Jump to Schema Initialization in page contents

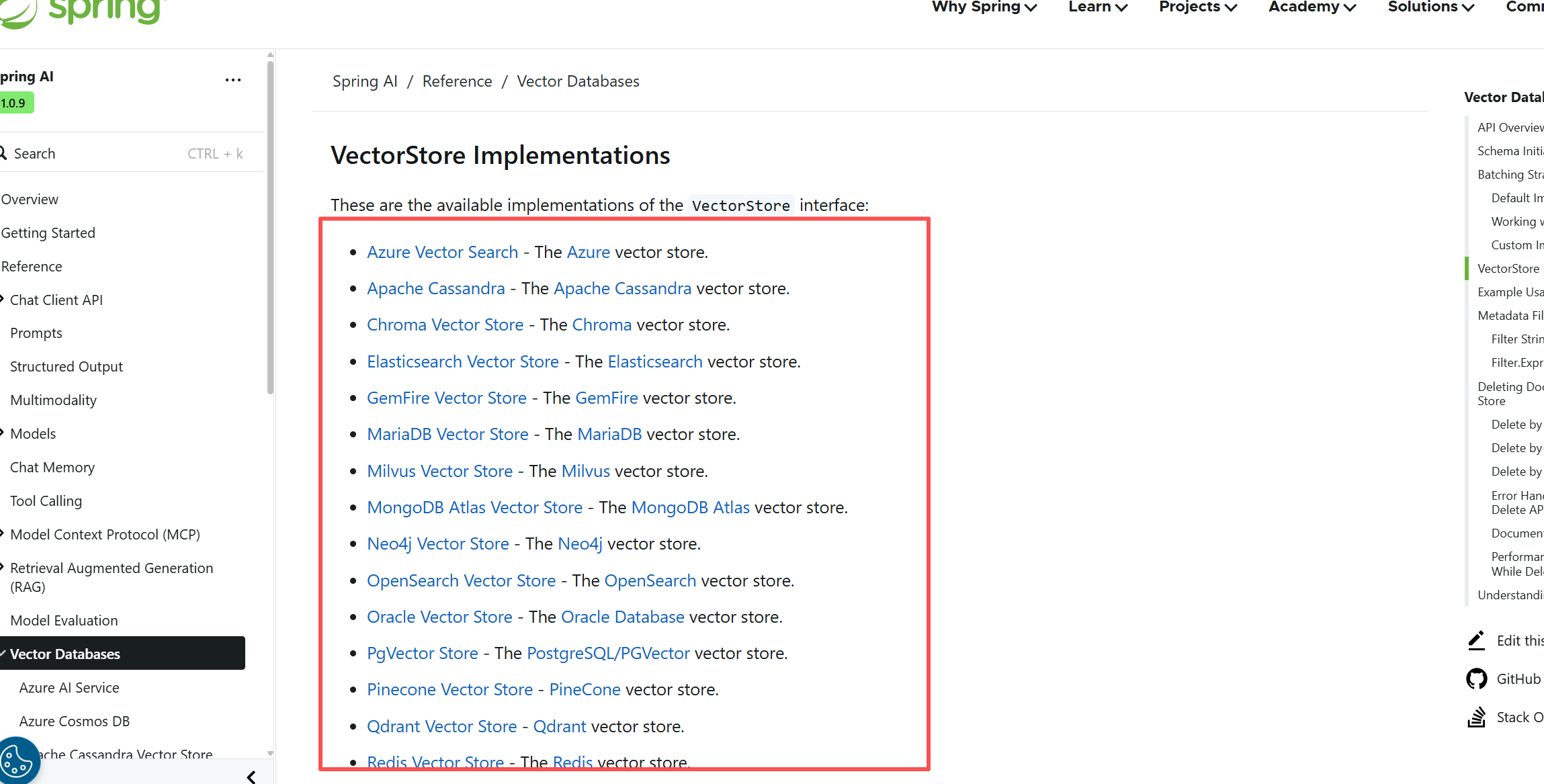pyautogui.click(x=1510, y=151)
